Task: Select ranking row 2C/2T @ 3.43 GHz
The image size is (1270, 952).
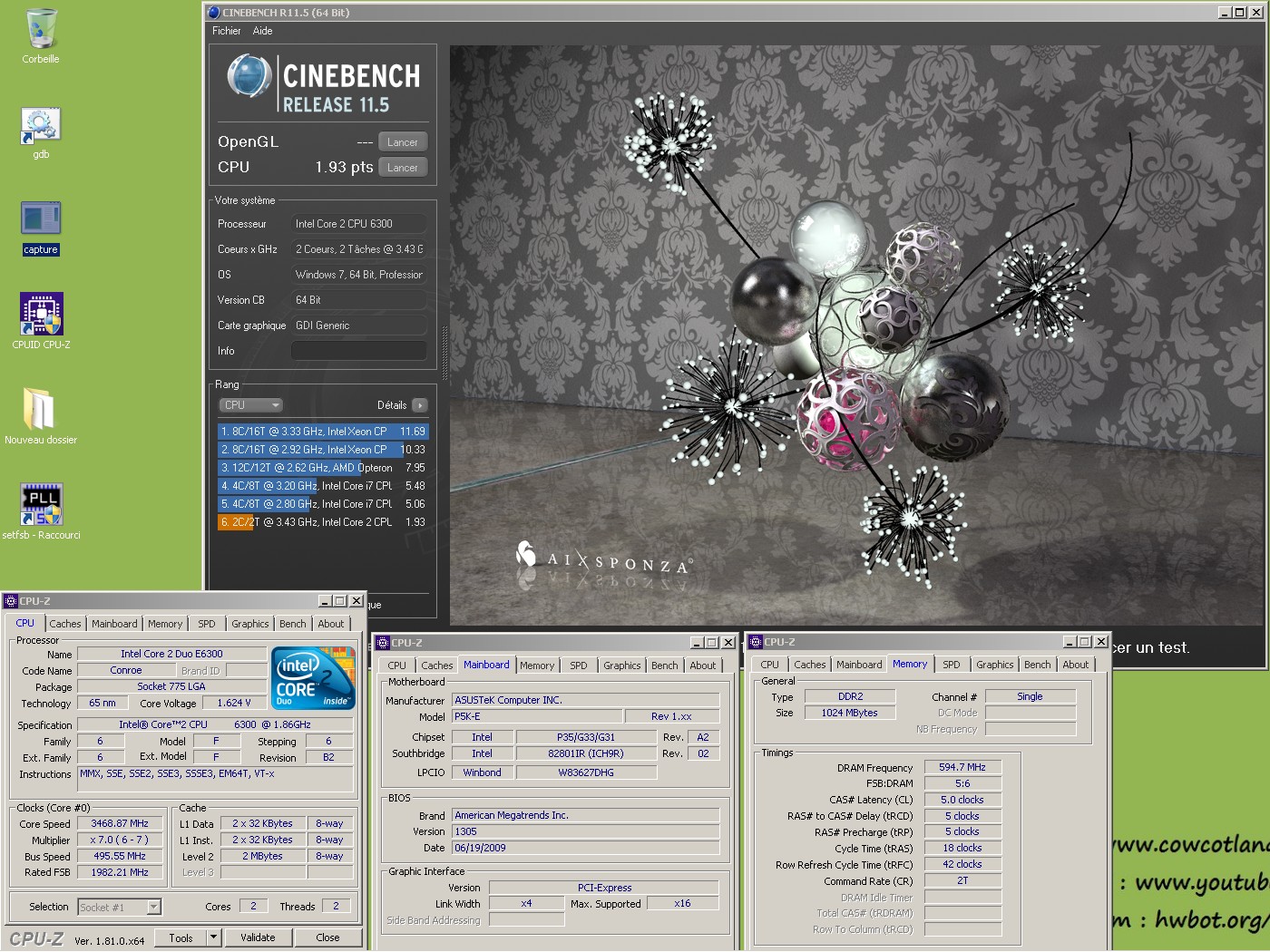Action: pyautogui.click(x=323, y=522)
